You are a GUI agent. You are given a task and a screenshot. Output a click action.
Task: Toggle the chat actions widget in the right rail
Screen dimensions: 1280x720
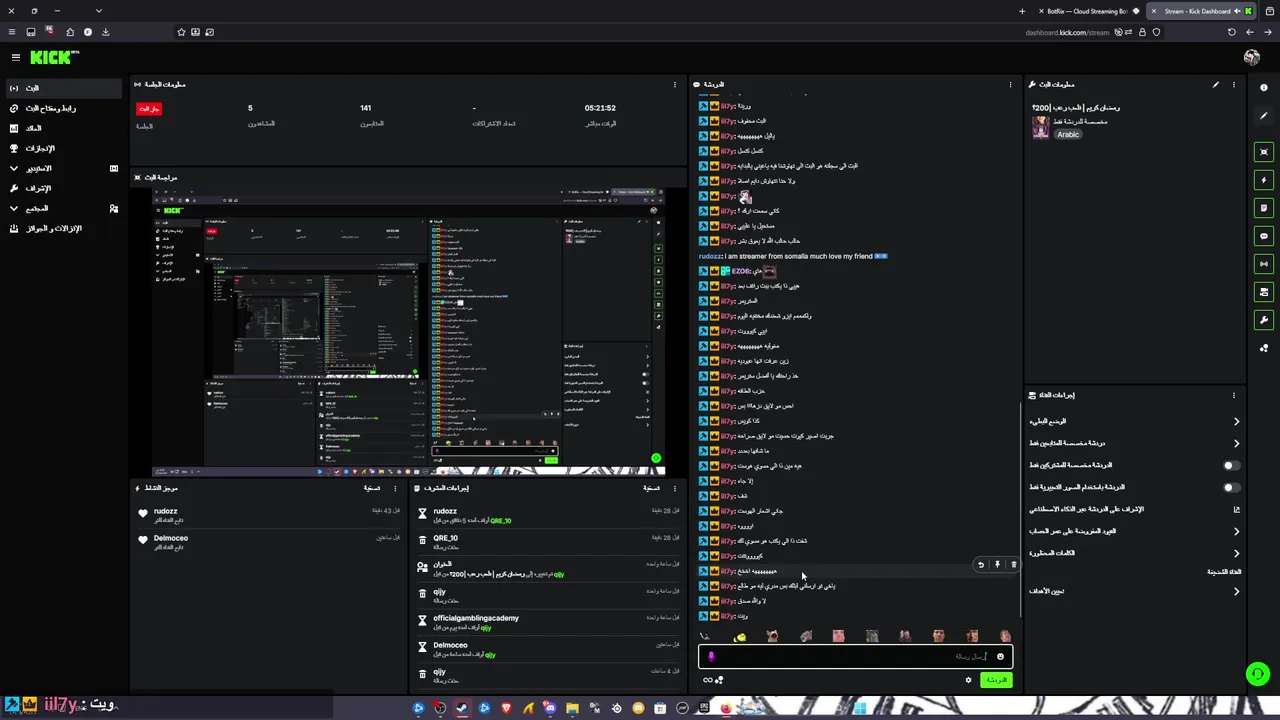coord(1264,292)
